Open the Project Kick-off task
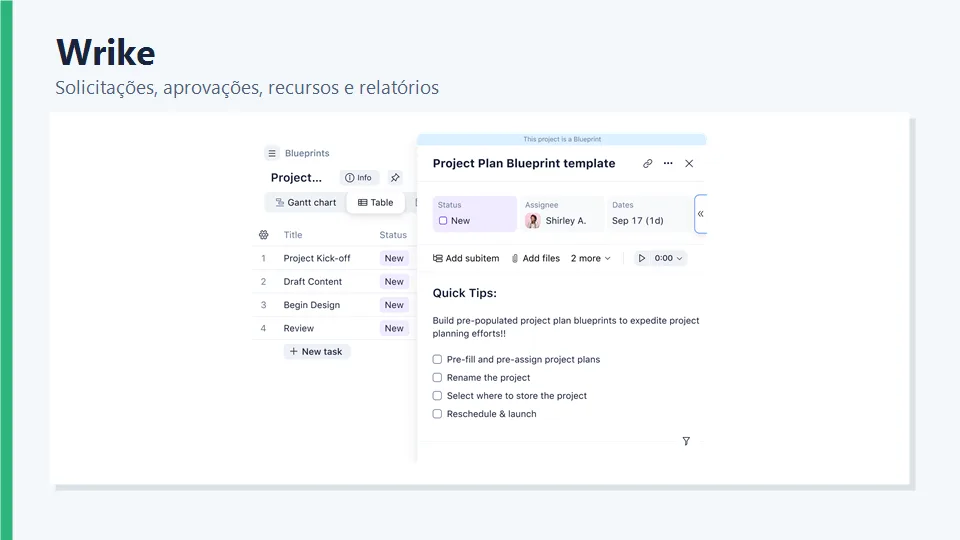Image resolution: width=960 pixels, height=540 pixels. click(x=317, y=258)
